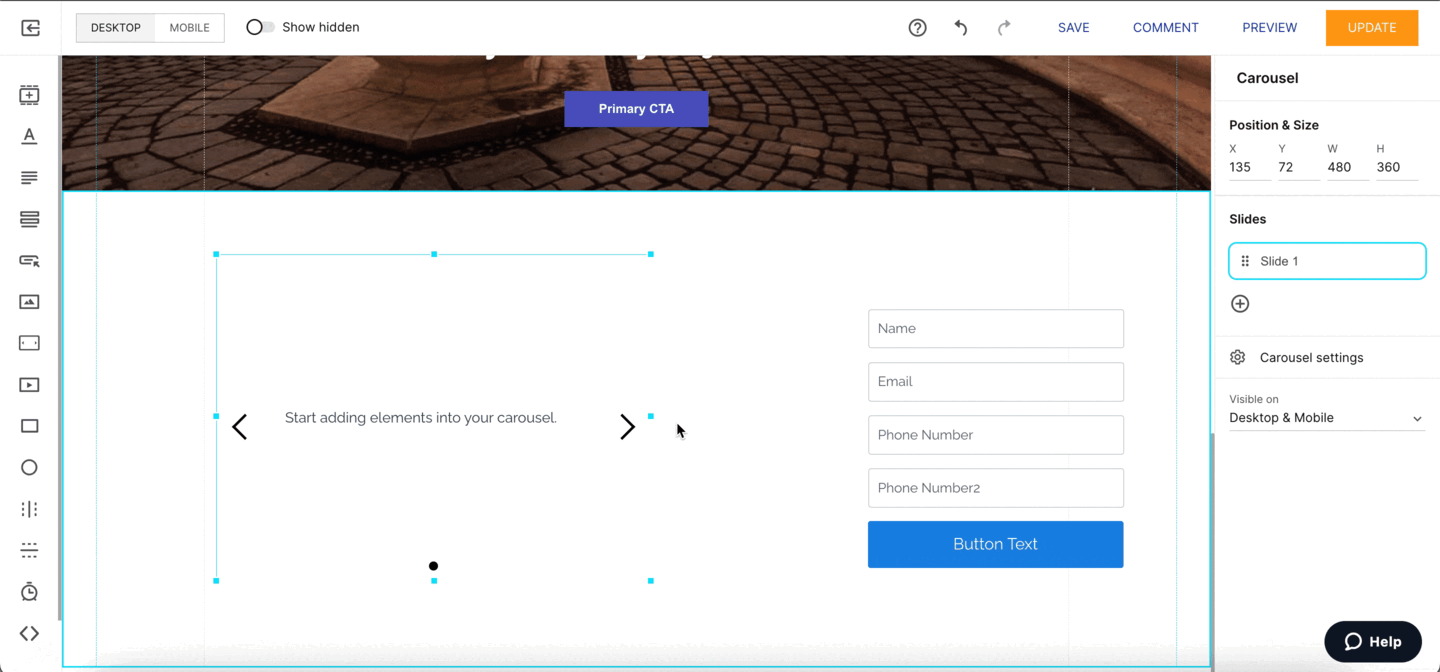Select the video element tool
This screenshot has width=1440, height=672.
pos(29,385)
